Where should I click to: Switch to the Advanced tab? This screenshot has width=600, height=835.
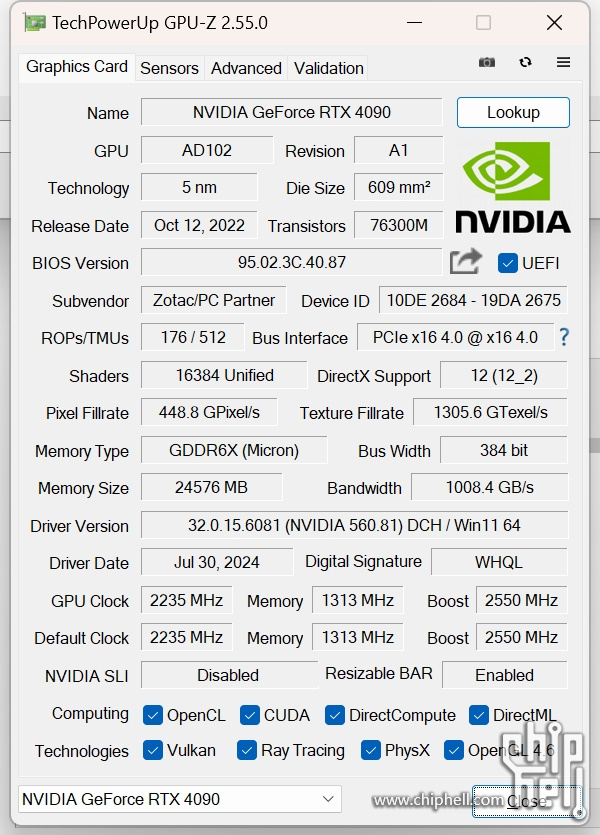(x=246, y=68)
